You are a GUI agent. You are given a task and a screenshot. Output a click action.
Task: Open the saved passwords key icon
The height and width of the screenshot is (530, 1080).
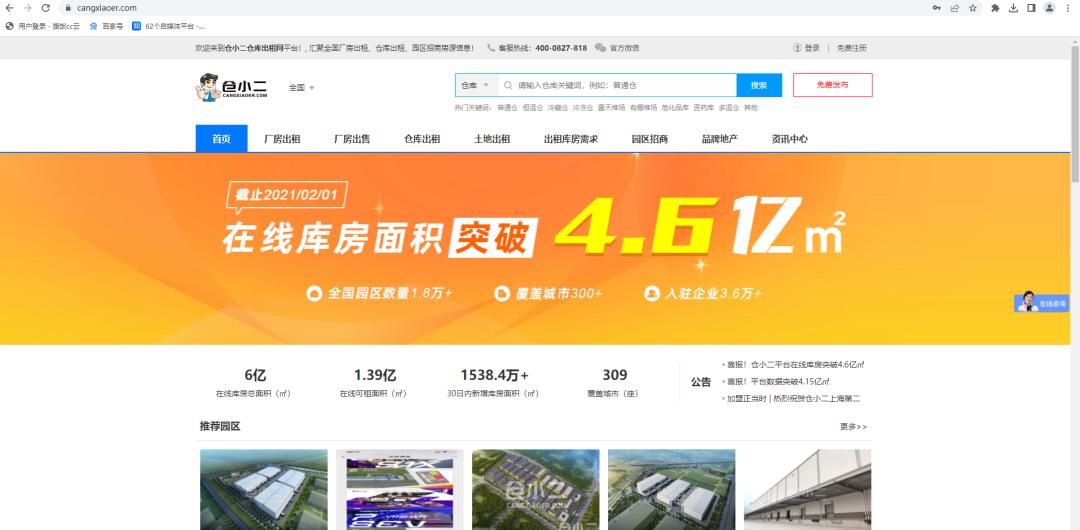[937, 8]
